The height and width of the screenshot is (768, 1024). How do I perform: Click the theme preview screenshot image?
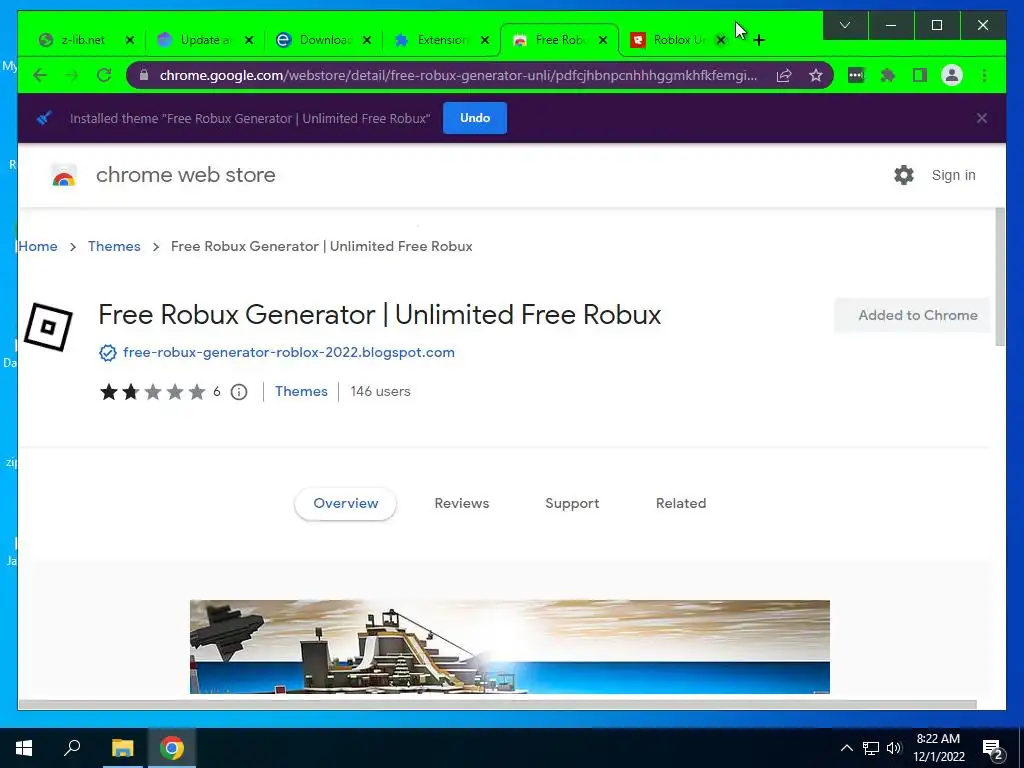[509, 647]
